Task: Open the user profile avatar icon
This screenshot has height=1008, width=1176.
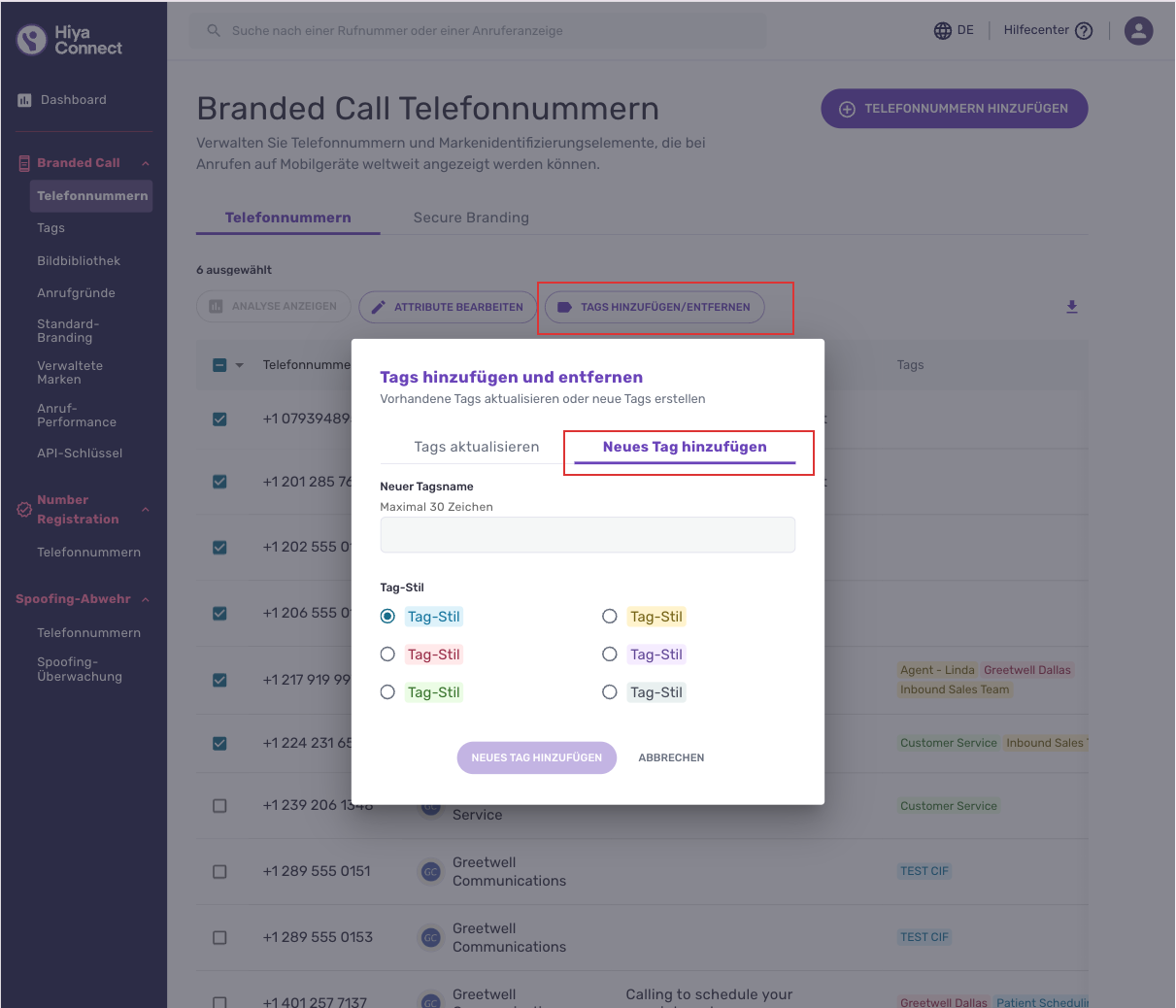Action: [x=1138, y=31]
